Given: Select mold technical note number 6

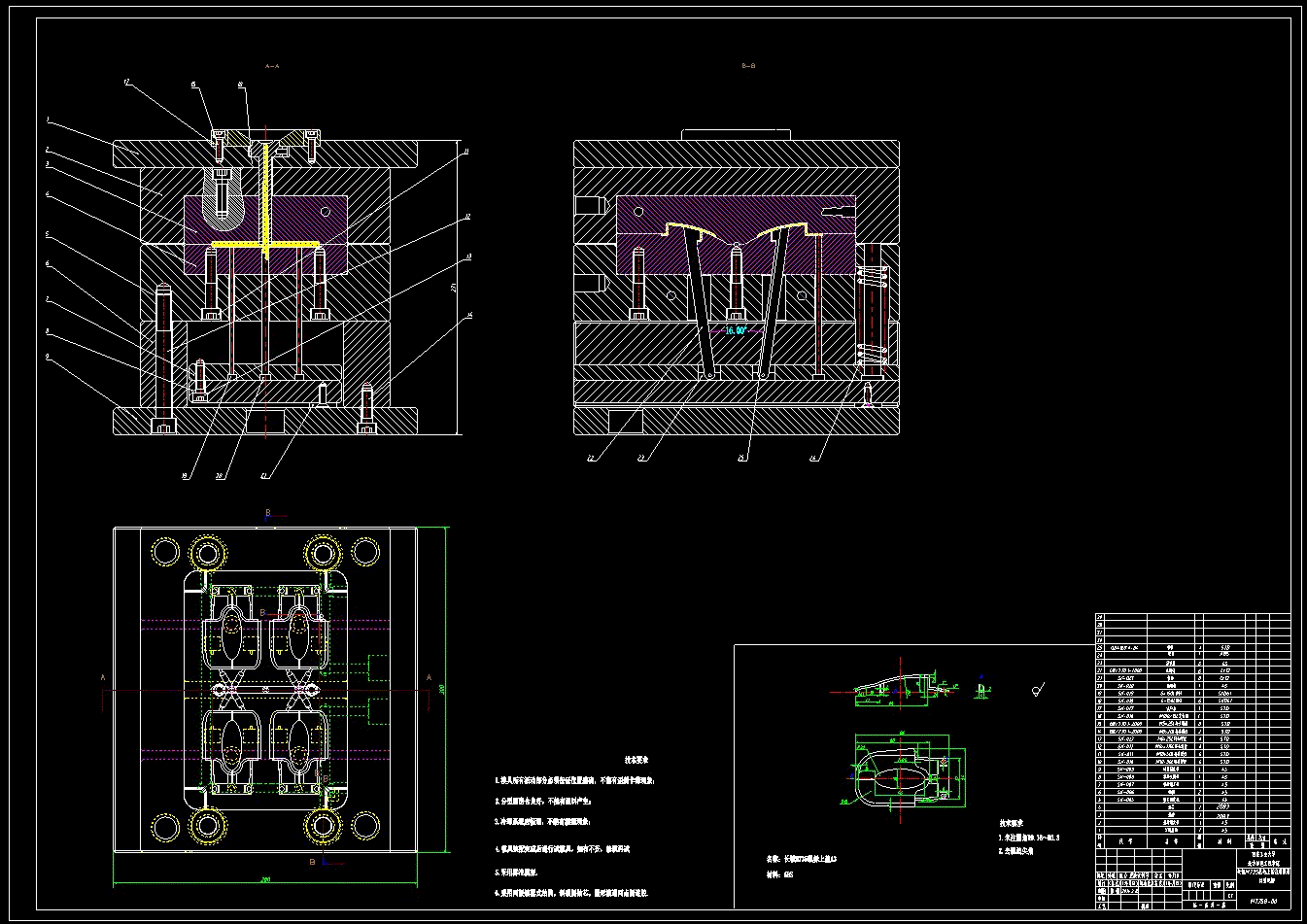Looking at the screenshot, I should point(571,892).
